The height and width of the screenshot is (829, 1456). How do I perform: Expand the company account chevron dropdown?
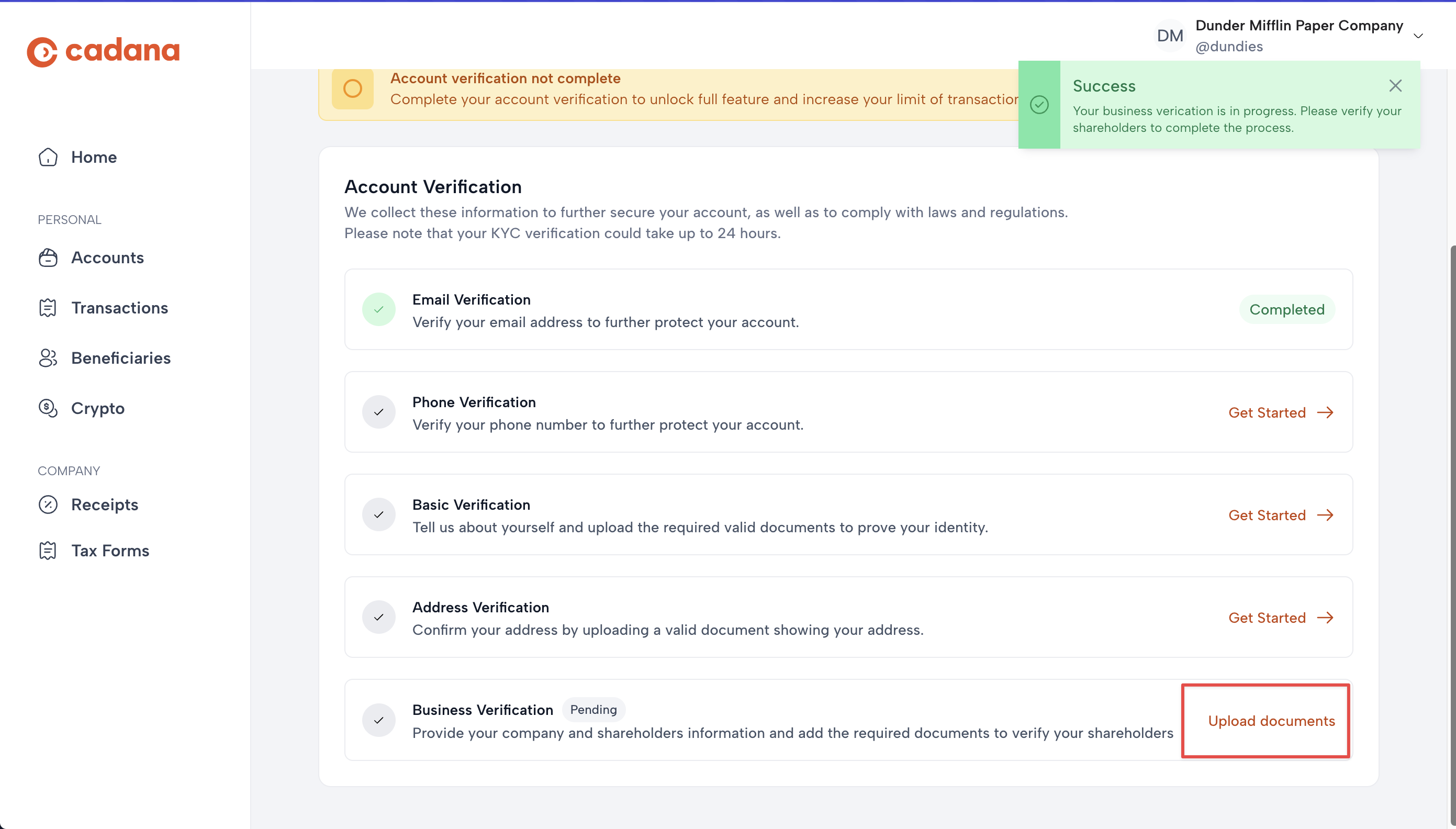click(x=1418, y=36)
